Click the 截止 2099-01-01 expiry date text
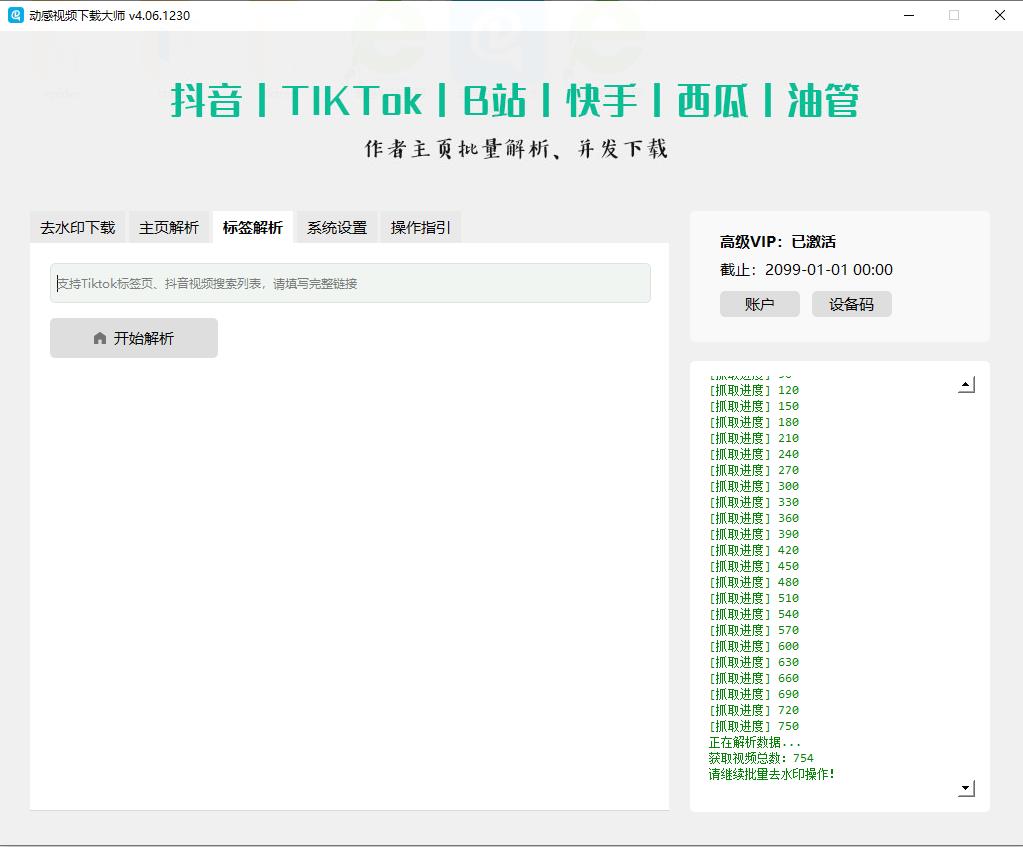Image resolution: width=1023 pixels, height=847 pixels. coord(806,270)
